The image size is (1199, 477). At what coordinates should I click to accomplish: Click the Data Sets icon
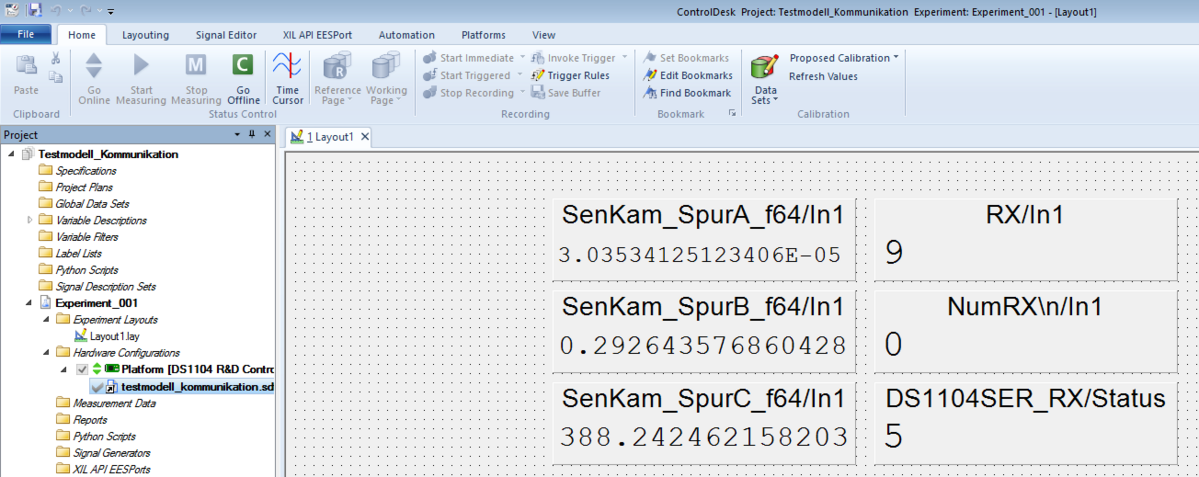(x=765, y=68)
